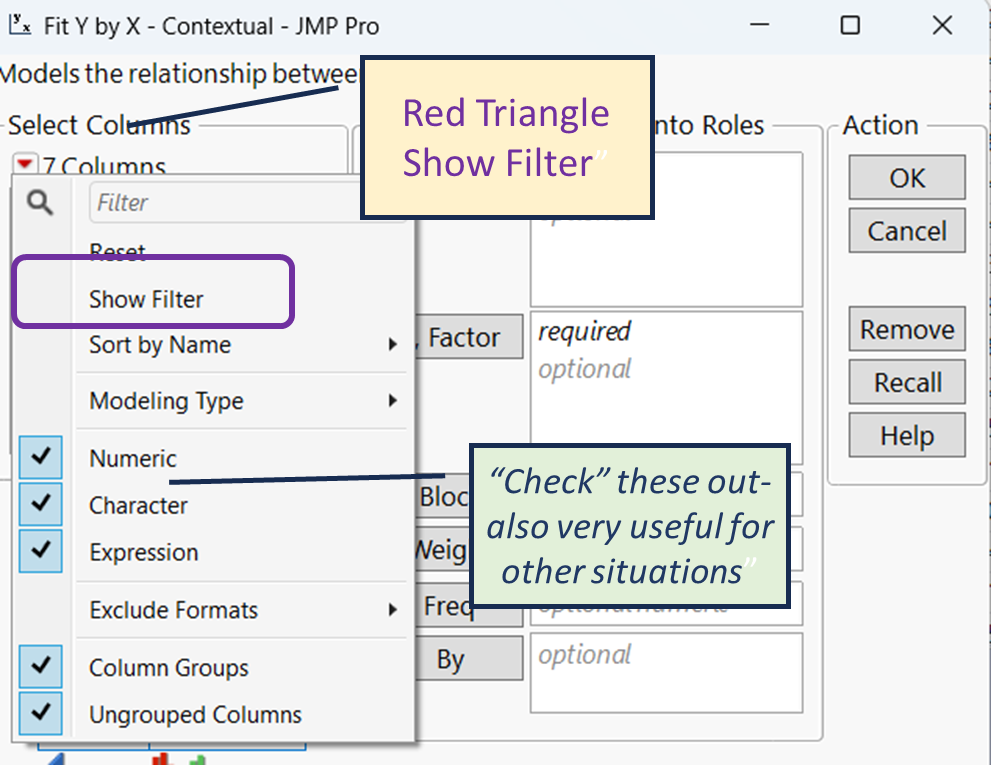Click the magnifying glass search icon
The image size is (991, 765).
[40, 203]
